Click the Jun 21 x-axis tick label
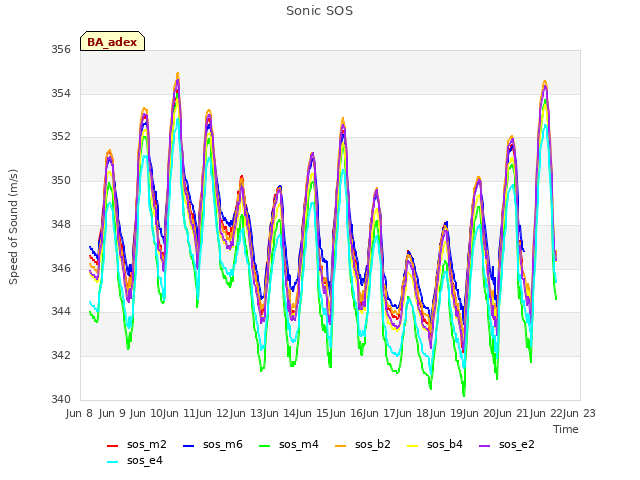640x480 pixels. point(513,413)
